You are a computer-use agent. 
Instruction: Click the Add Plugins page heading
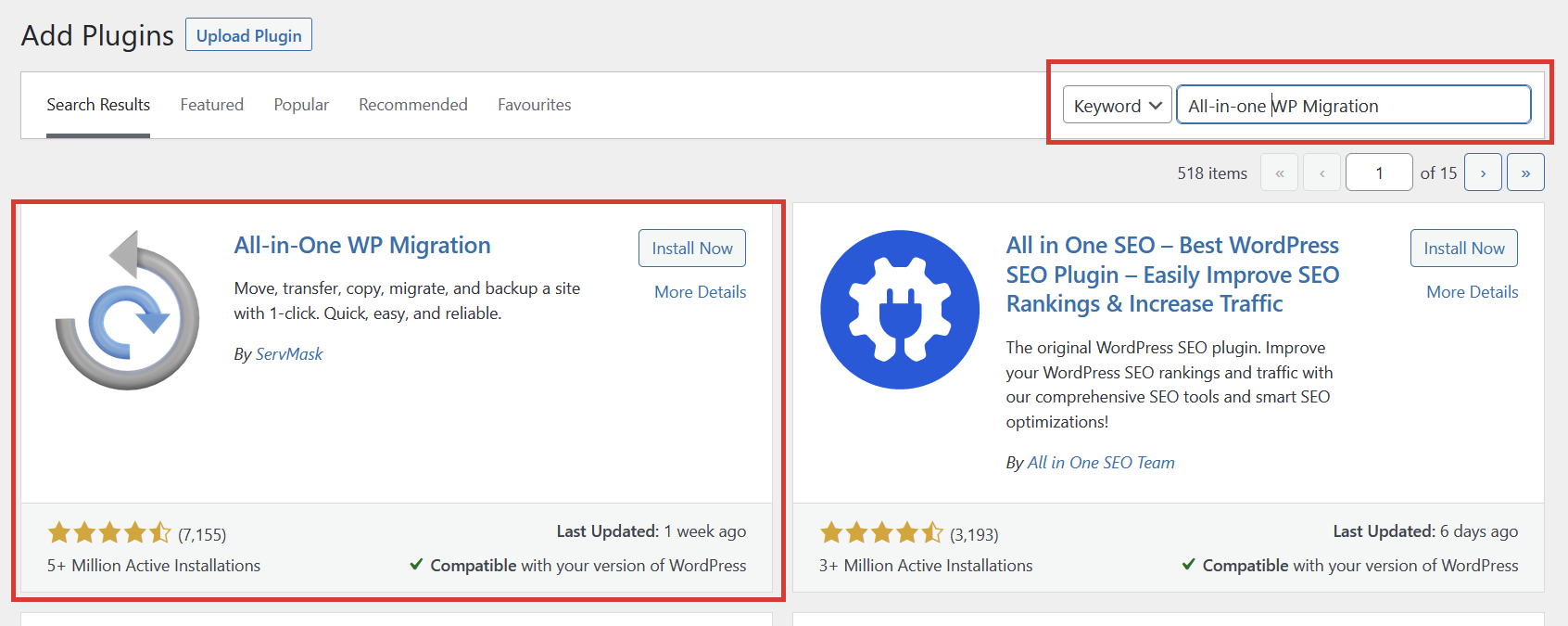coord(97,35)
